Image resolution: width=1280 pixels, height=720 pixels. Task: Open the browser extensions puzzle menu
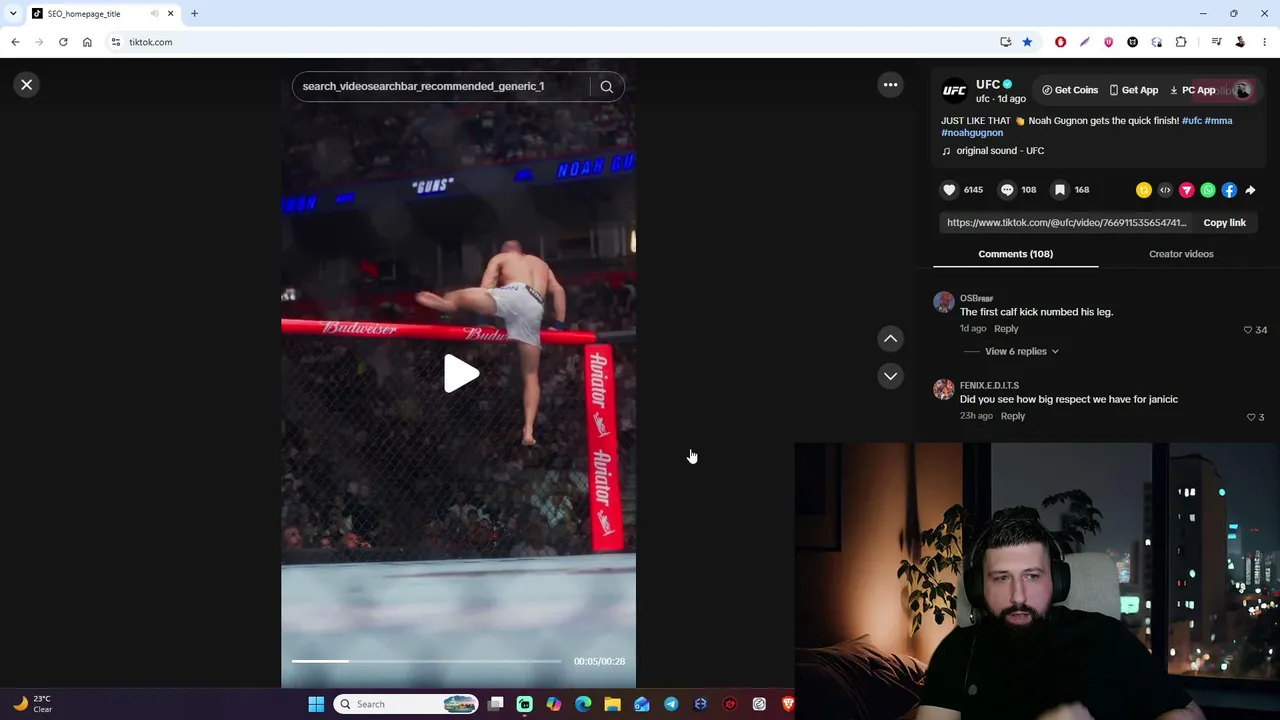(1181, 42)
